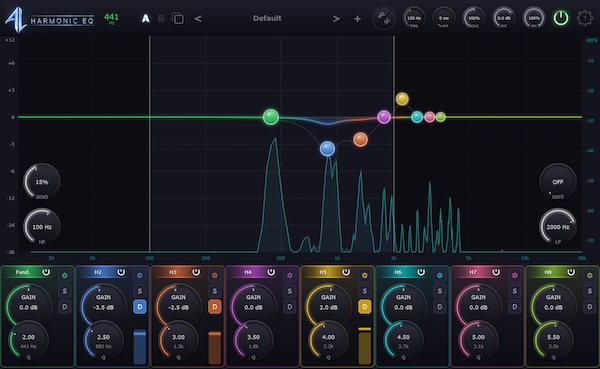Select the green Fund. node on graph

(x=271, y=117)
